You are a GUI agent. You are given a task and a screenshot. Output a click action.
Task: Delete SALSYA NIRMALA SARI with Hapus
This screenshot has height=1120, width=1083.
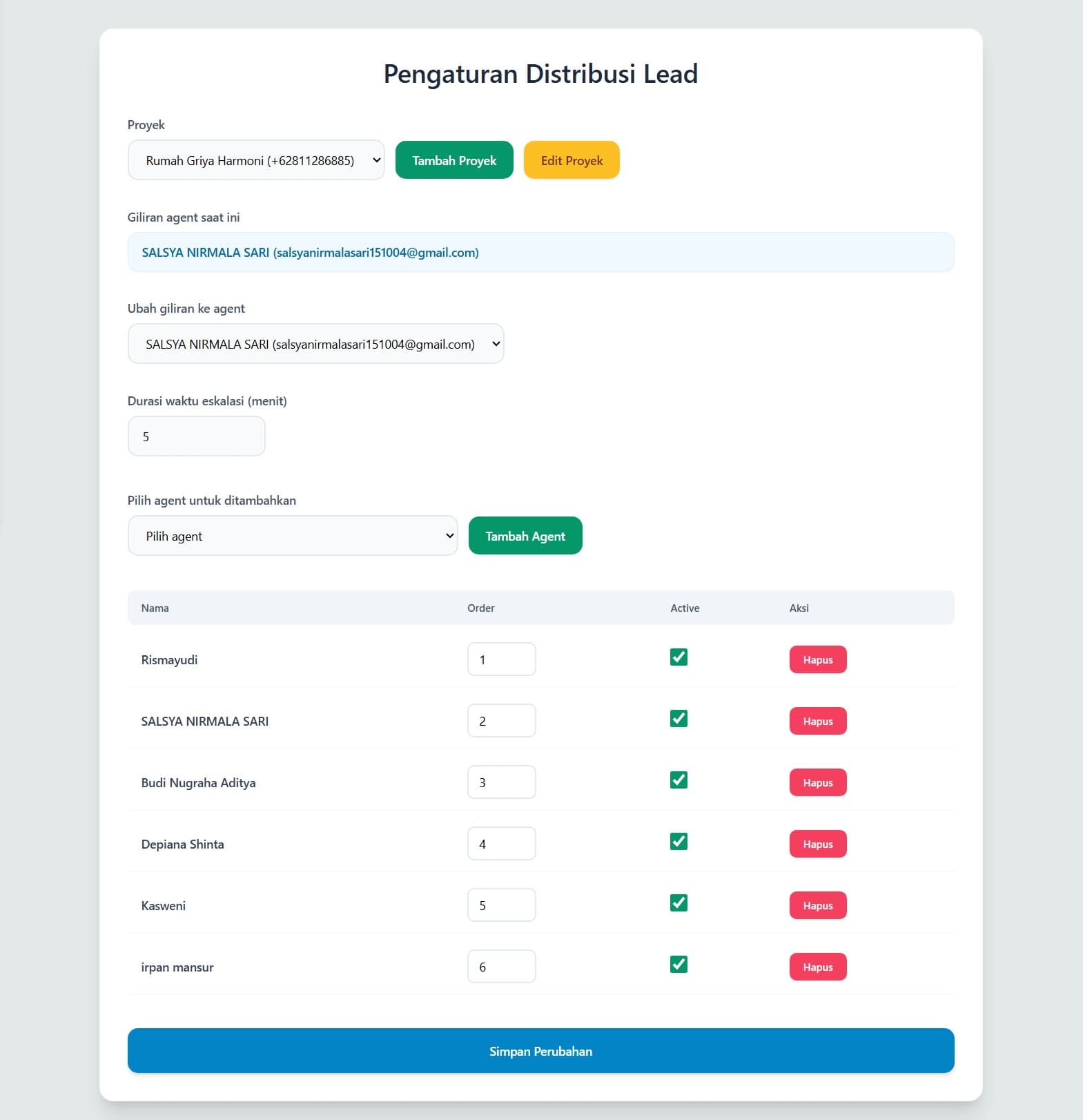pos(818,721)
